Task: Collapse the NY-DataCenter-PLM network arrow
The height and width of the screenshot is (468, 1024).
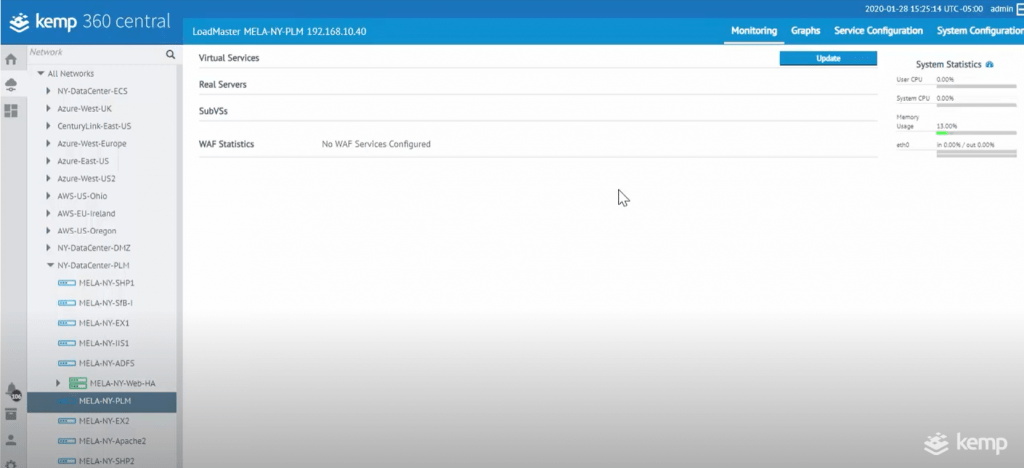Action: click(50, 266)
